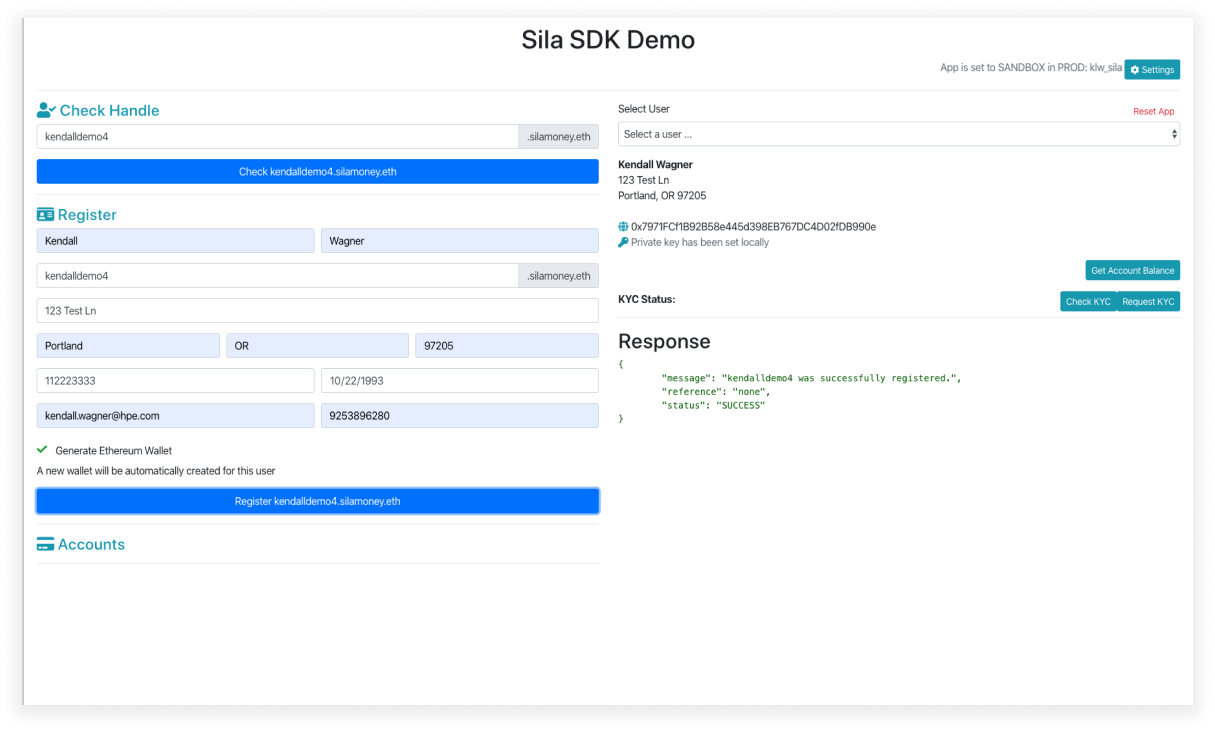This screenshot has width=1215, height=731.
Task: Click the credit card icon beside Accounts
Action: 45,544
